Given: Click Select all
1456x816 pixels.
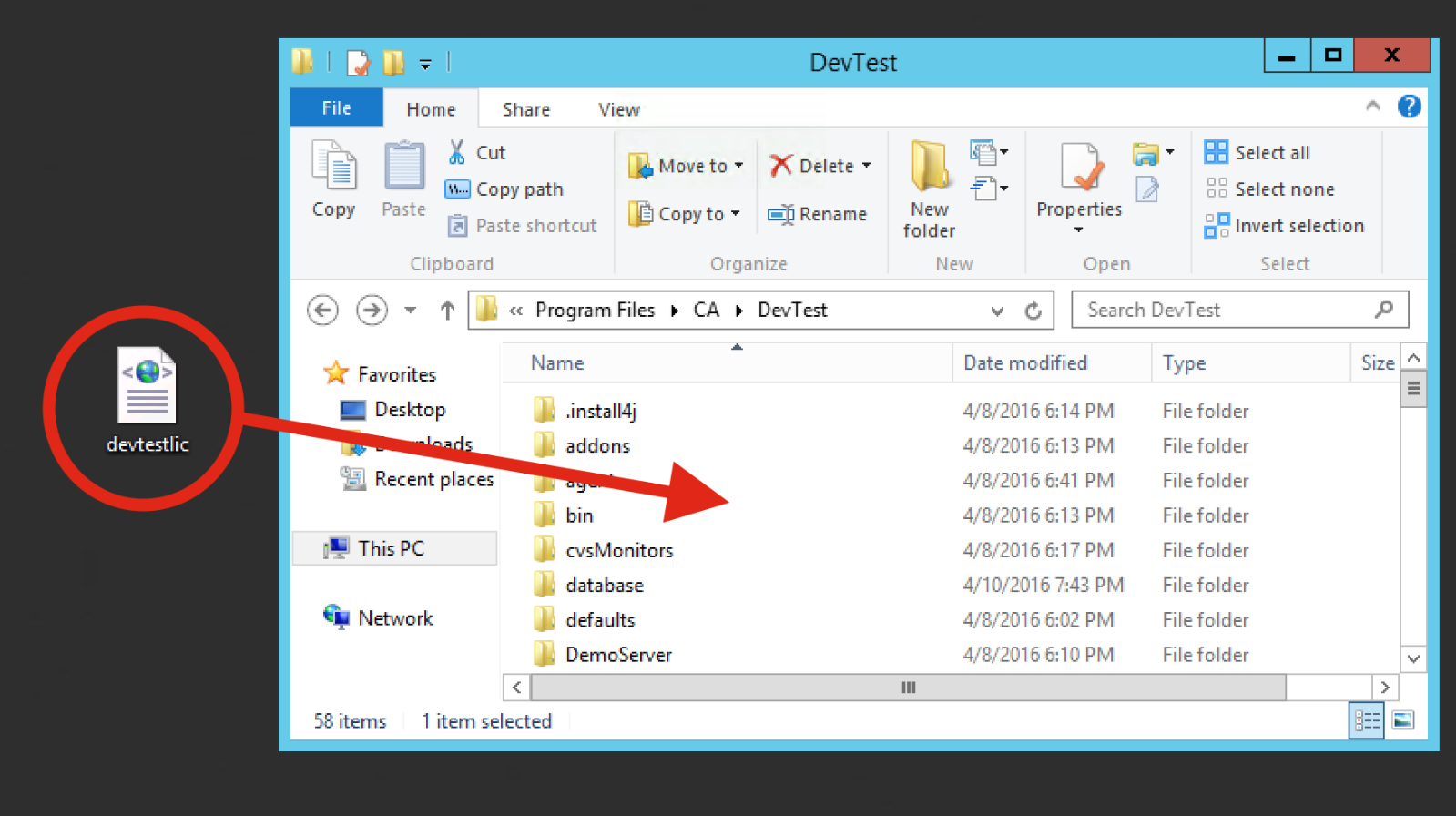Looking at the screenshot, I should pyautogui.click(x=1257, y=152).
